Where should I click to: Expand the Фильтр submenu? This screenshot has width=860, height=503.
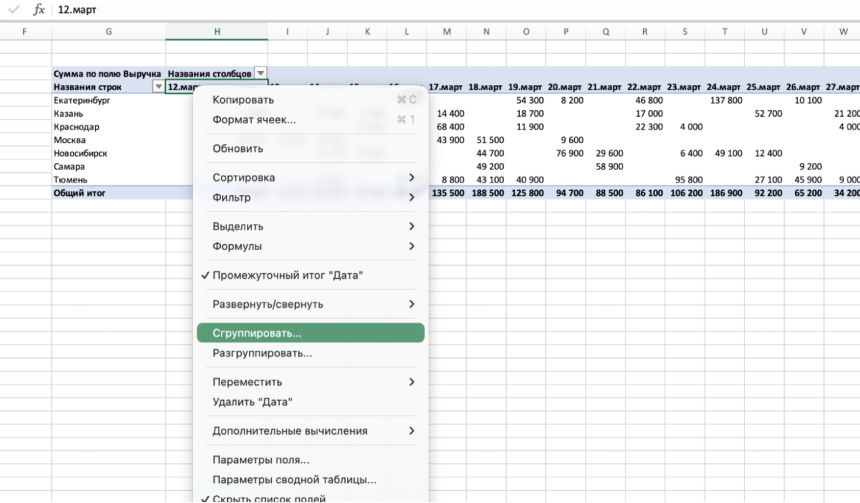[x=310, y=197]
